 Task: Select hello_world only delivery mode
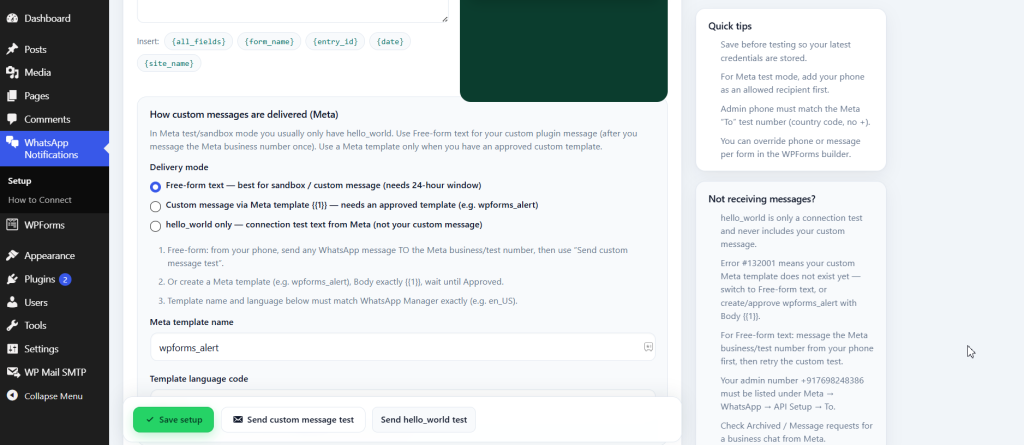(x=155, y=226)
